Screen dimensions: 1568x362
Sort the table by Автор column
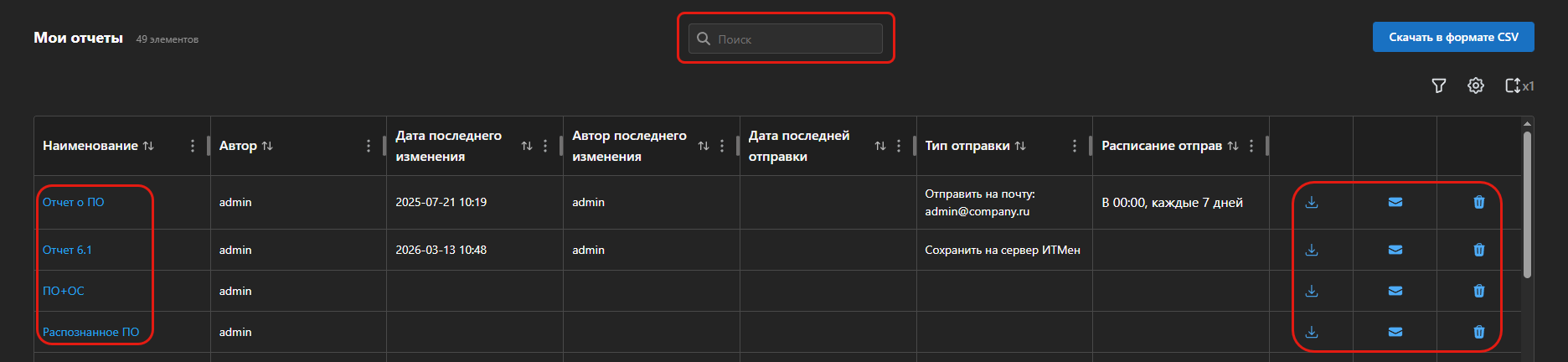point(267,146)
